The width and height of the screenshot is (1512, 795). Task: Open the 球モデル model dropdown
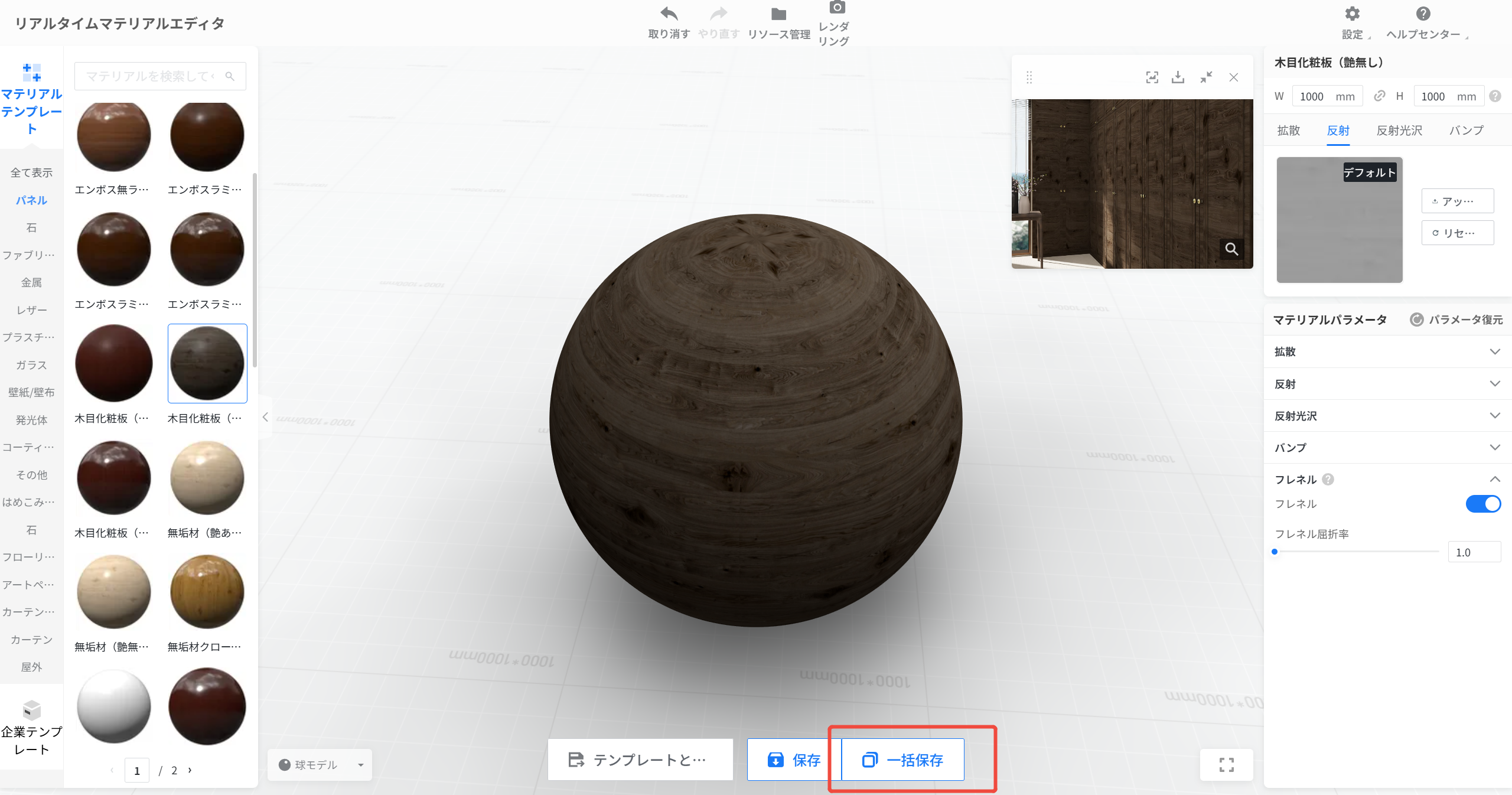(320, 765)
